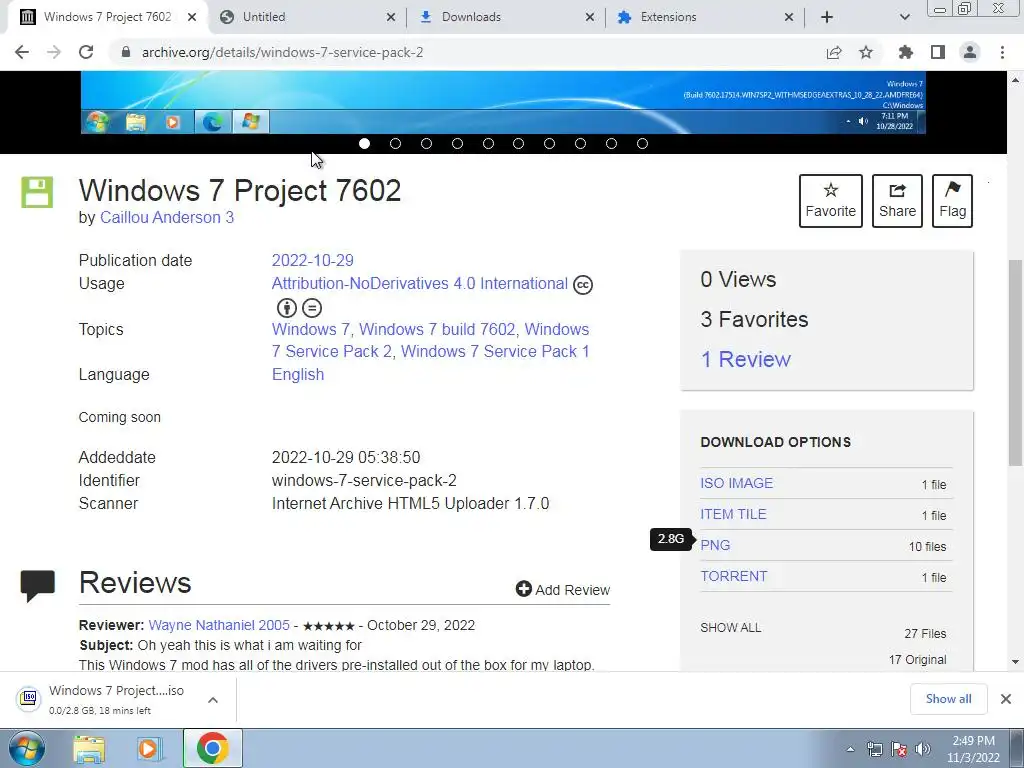1024x768 pixels.
Task: Select the sixth carousel dot
Action: pyautogui.click(x=519, y=144)
